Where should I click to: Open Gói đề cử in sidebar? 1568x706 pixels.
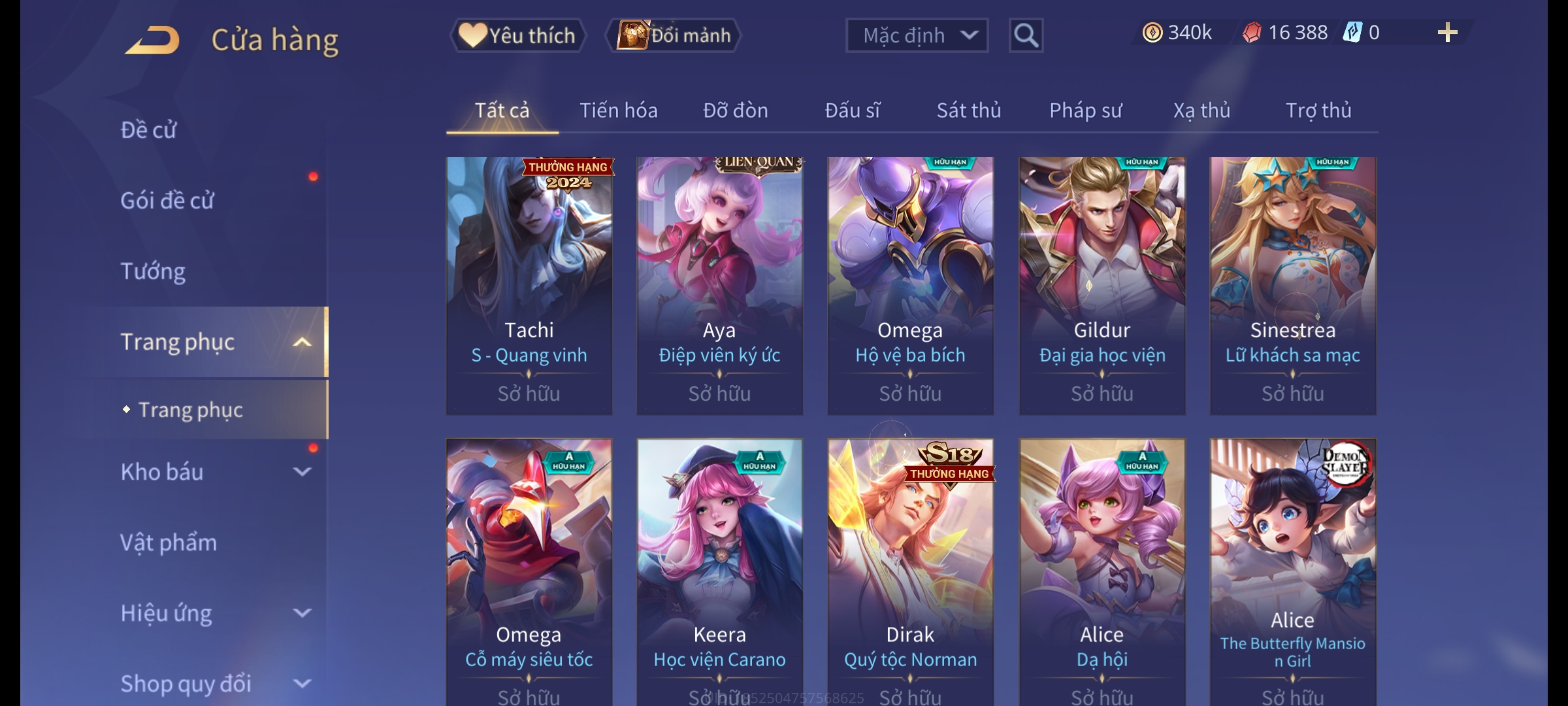tap(167, 201)
